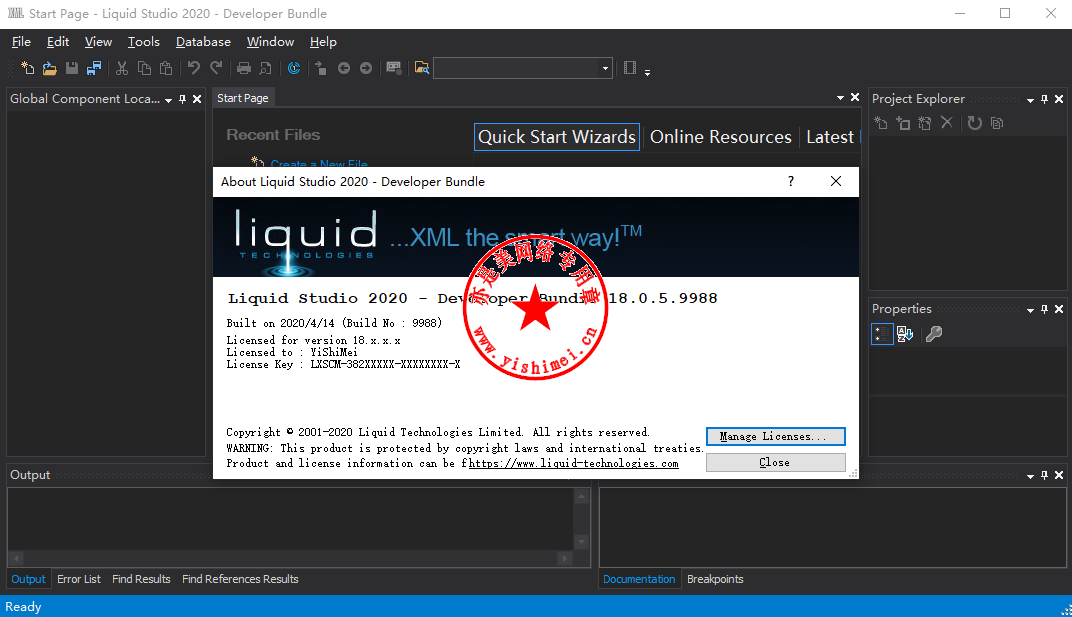Click the Find in Files folder icon
Image resolution: width=1072 pixels, height=617 pixels.
[x=422, y=68]
